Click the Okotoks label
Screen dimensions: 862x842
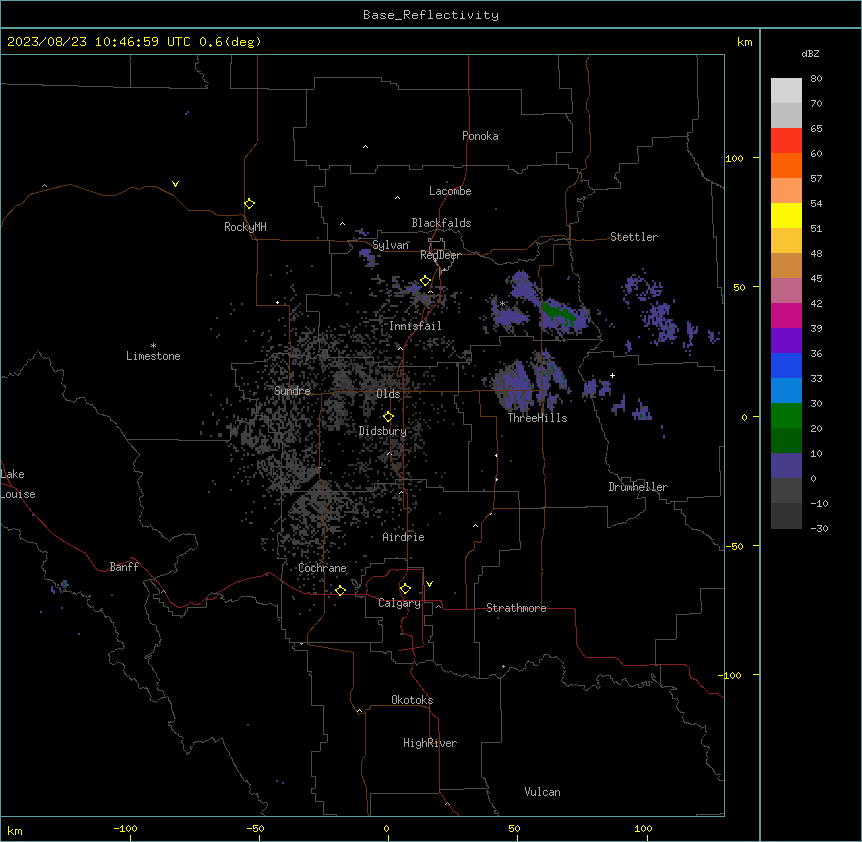pos(412,700)
